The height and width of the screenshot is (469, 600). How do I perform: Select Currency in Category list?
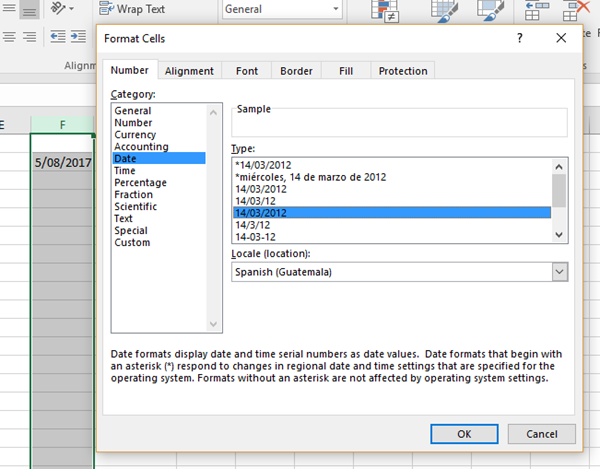pyautogui.click(x=135, y=135)
